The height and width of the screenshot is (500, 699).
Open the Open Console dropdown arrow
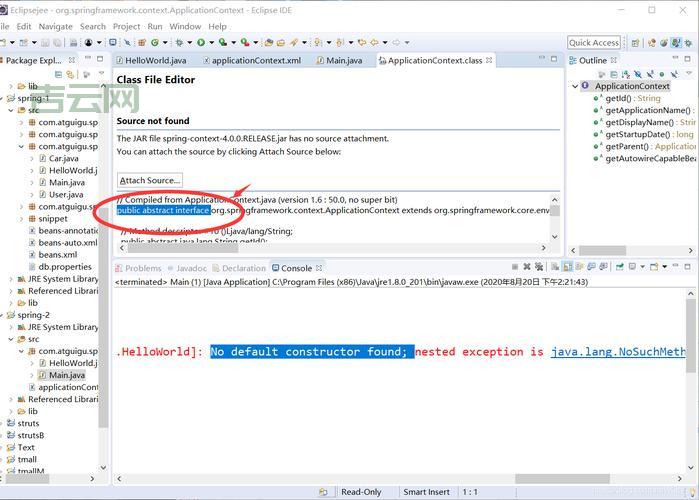665,266
